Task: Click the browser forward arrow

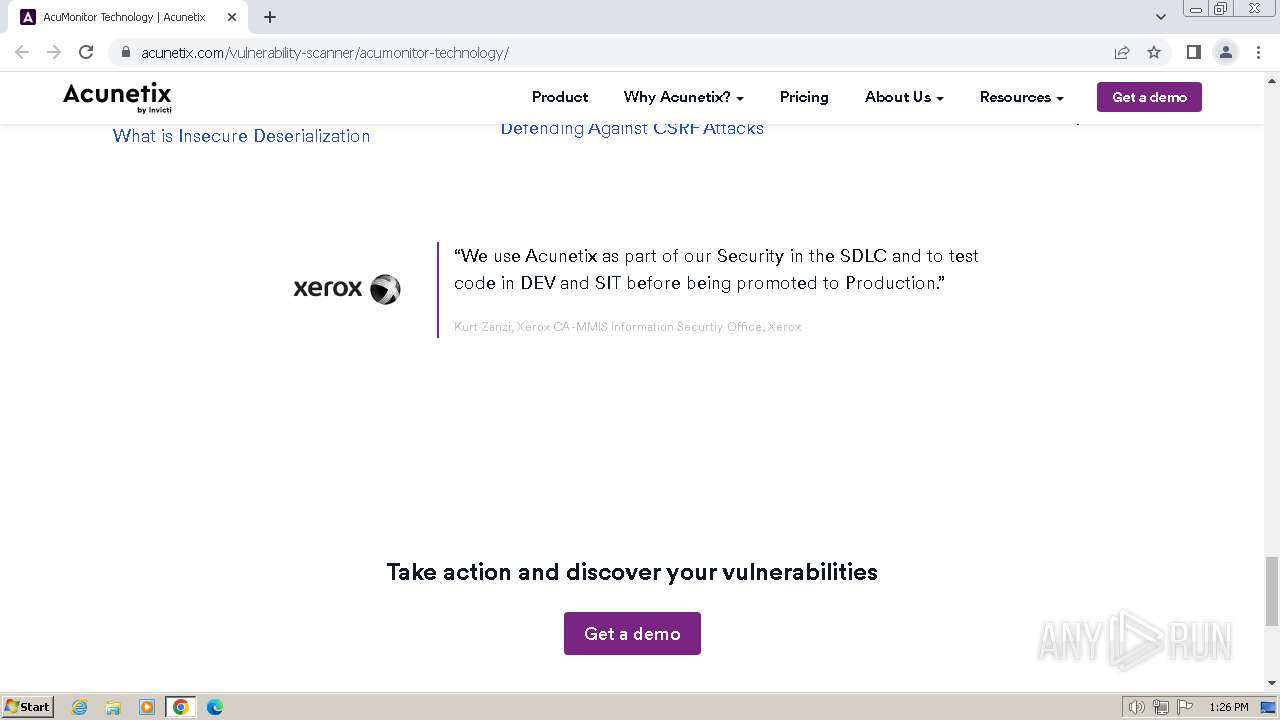Action: point(54,52)
